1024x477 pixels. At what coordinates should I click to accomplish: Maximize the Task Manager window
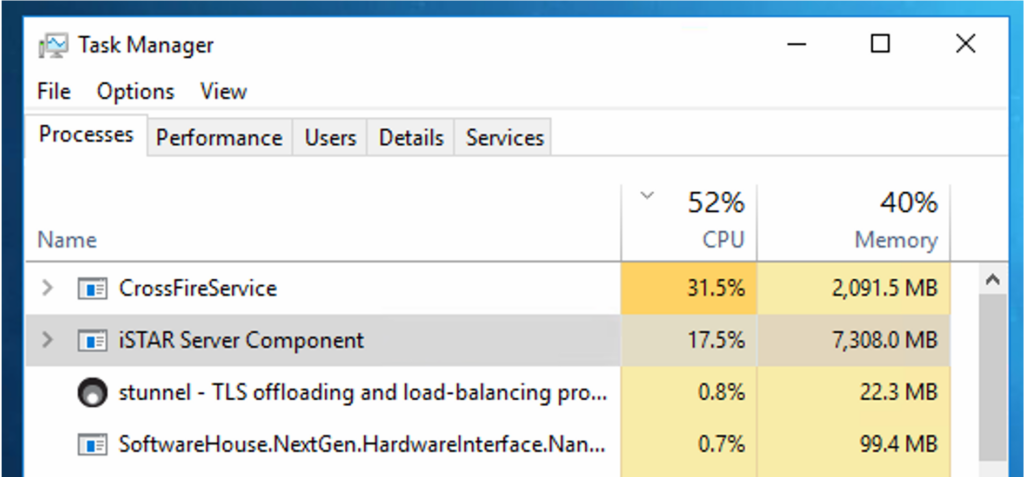tap(880, 44)
